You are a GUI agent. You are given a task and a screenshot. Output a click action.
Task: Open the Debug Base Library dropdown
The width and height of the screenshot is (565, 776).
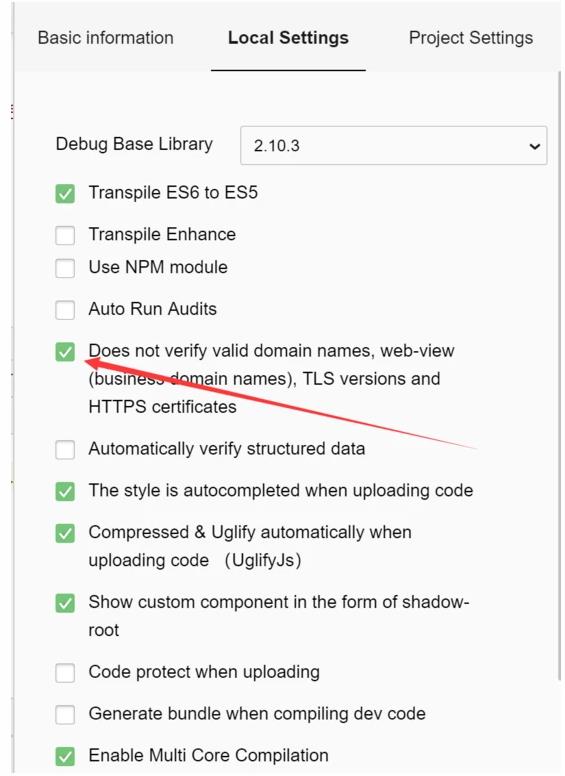(393, 146)
